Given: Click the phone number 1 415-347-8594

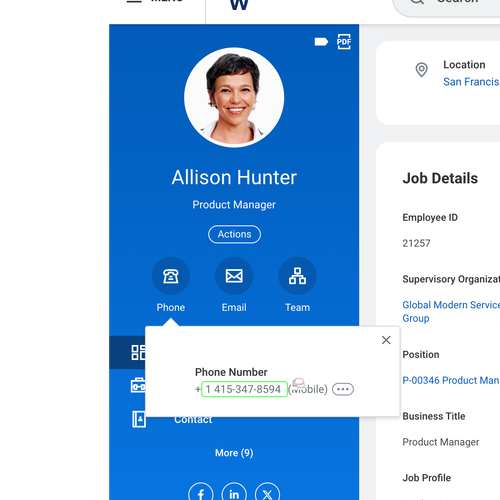Looking at the screenshot, I should pyautogui.click(x=244, y=389).
